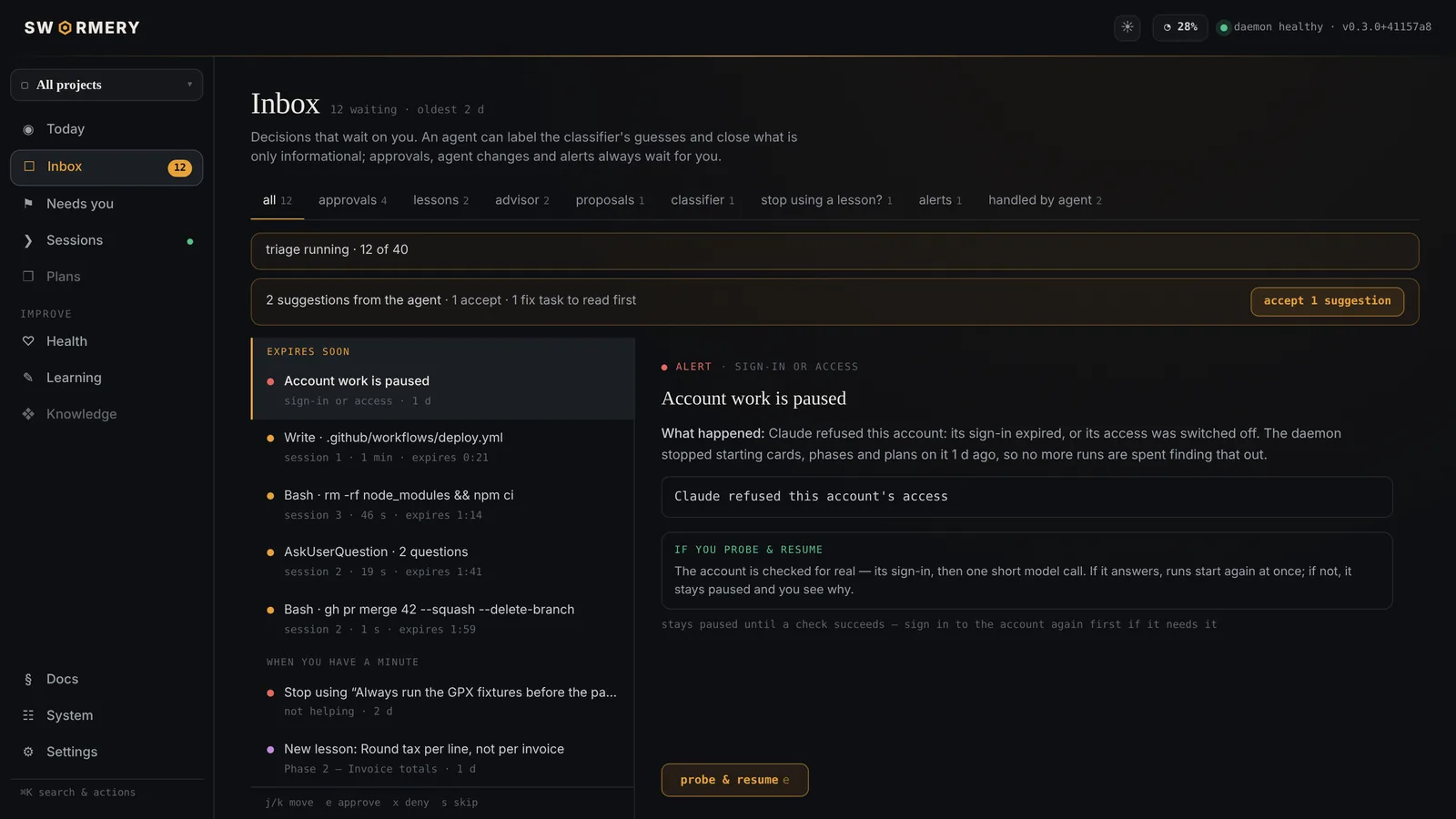Open search & actions command bar
The image size is (1456, 819).
click(x=78, y=793)
